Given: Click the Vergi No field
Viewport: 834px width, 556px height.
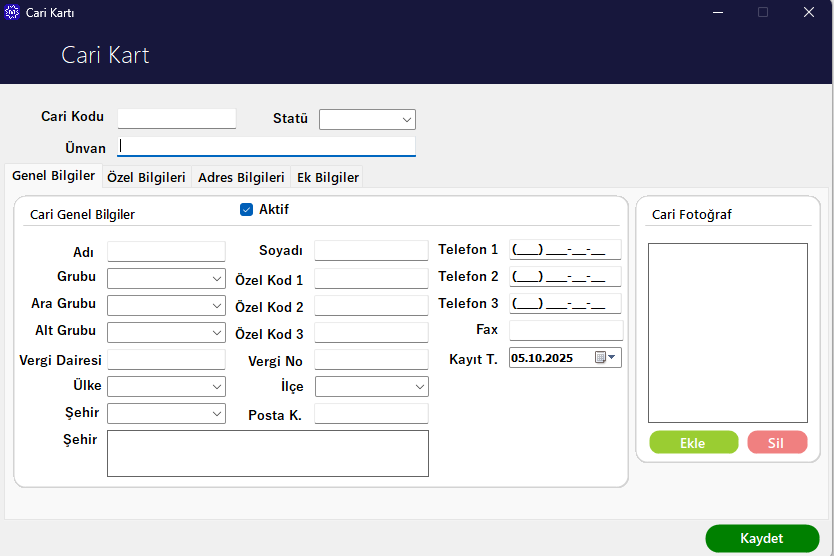Looking at the screenshot, I should click(x=371, y=360).
